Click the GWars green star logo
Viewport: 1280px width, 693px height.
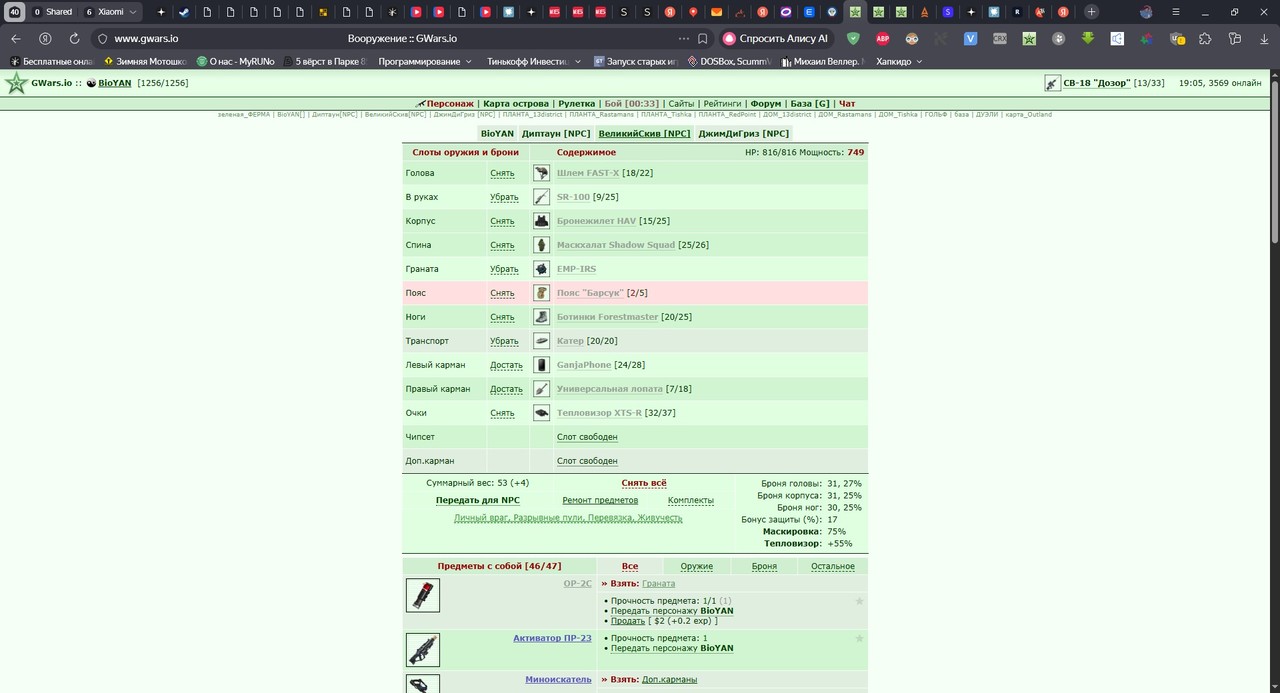(x=16, y=83)
